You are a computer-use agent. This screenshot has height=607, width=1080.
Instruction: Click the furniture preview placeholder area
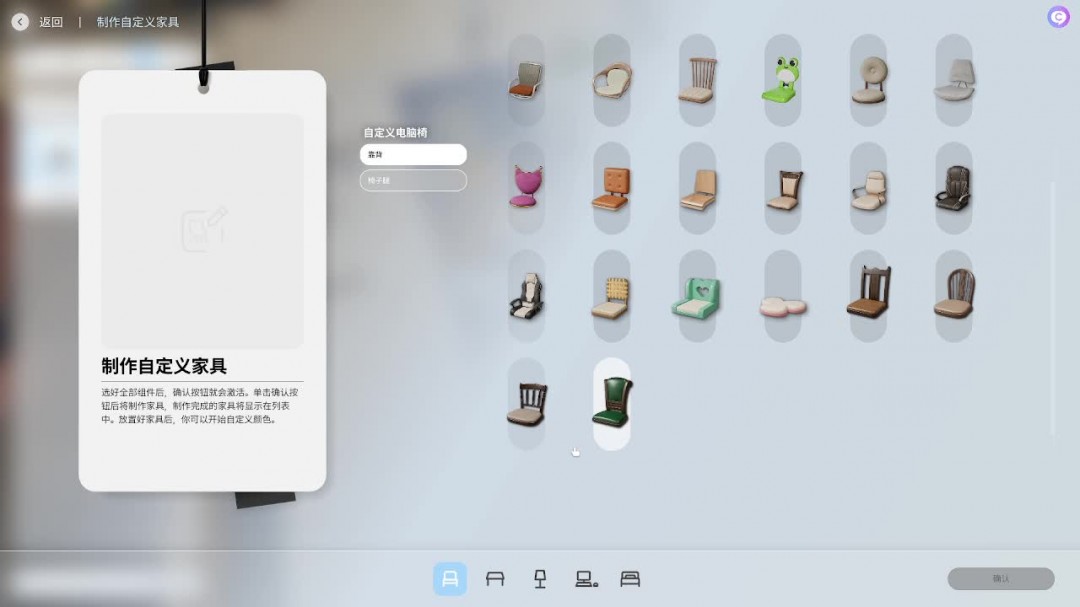[202, 231]
